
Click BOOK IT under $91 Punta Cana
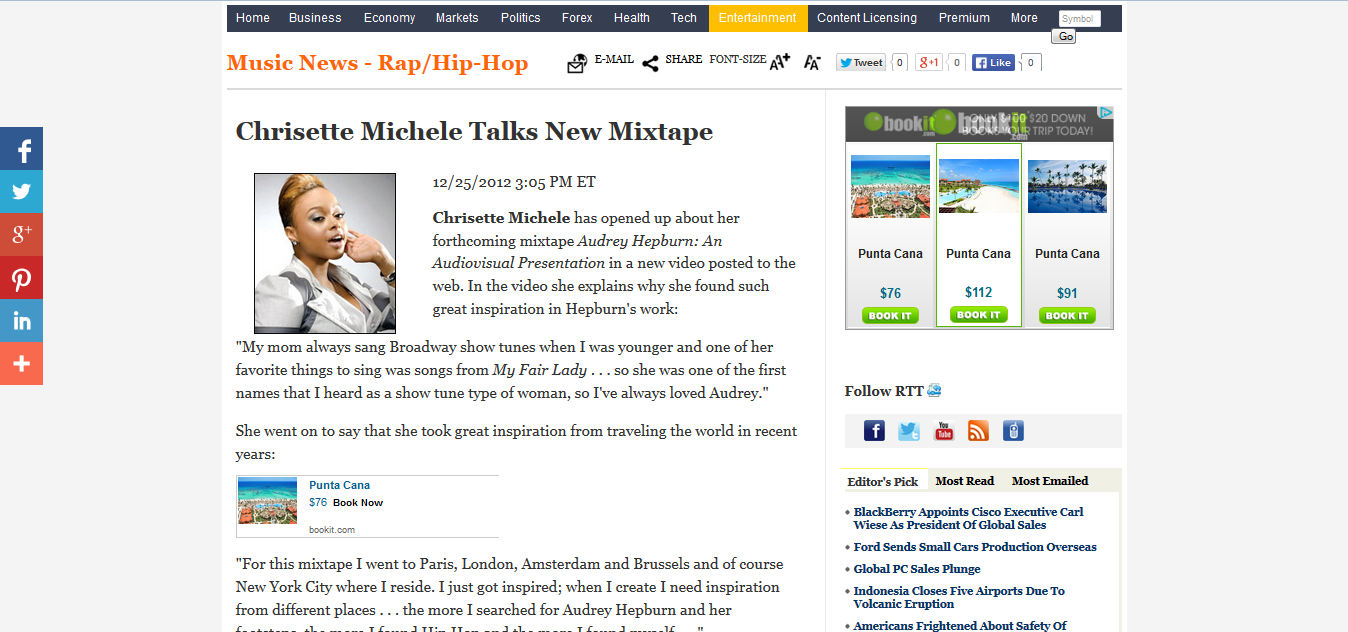[1067, 316]
